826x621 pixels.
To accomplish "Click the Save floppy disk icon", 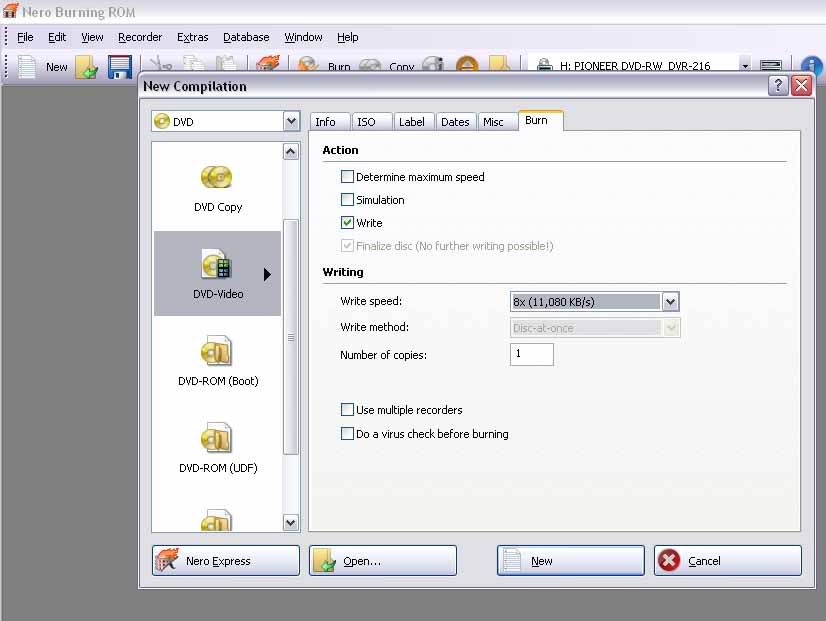I will [120, 67].
